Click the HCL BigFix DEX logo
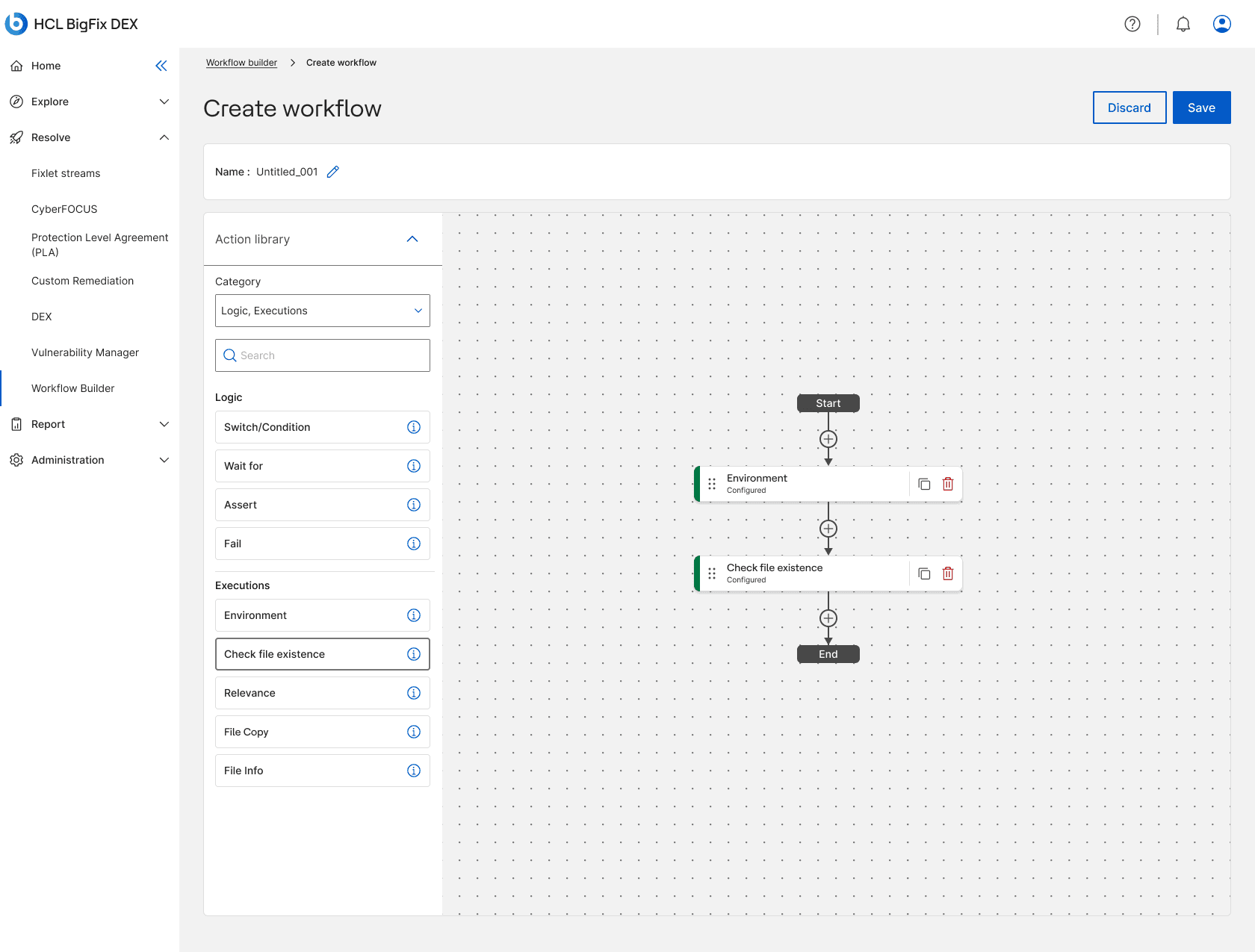The height and width of the screenshot is (952, 1255). tap(72, 24)
